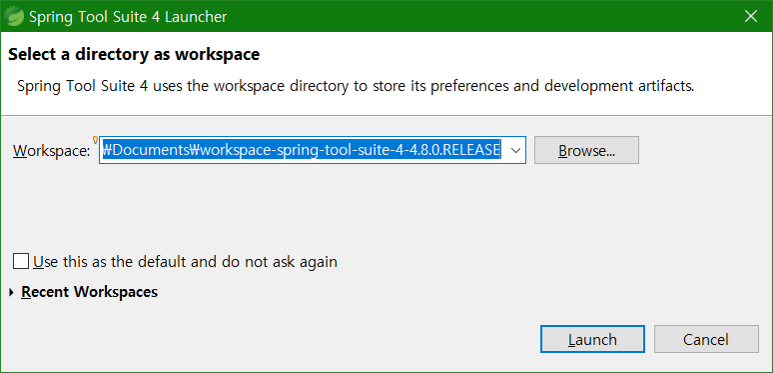Viewport: 773px width, 373px height.
Task: Click the Browse... button
Action: pyautogui.click(x=586, y=150)
